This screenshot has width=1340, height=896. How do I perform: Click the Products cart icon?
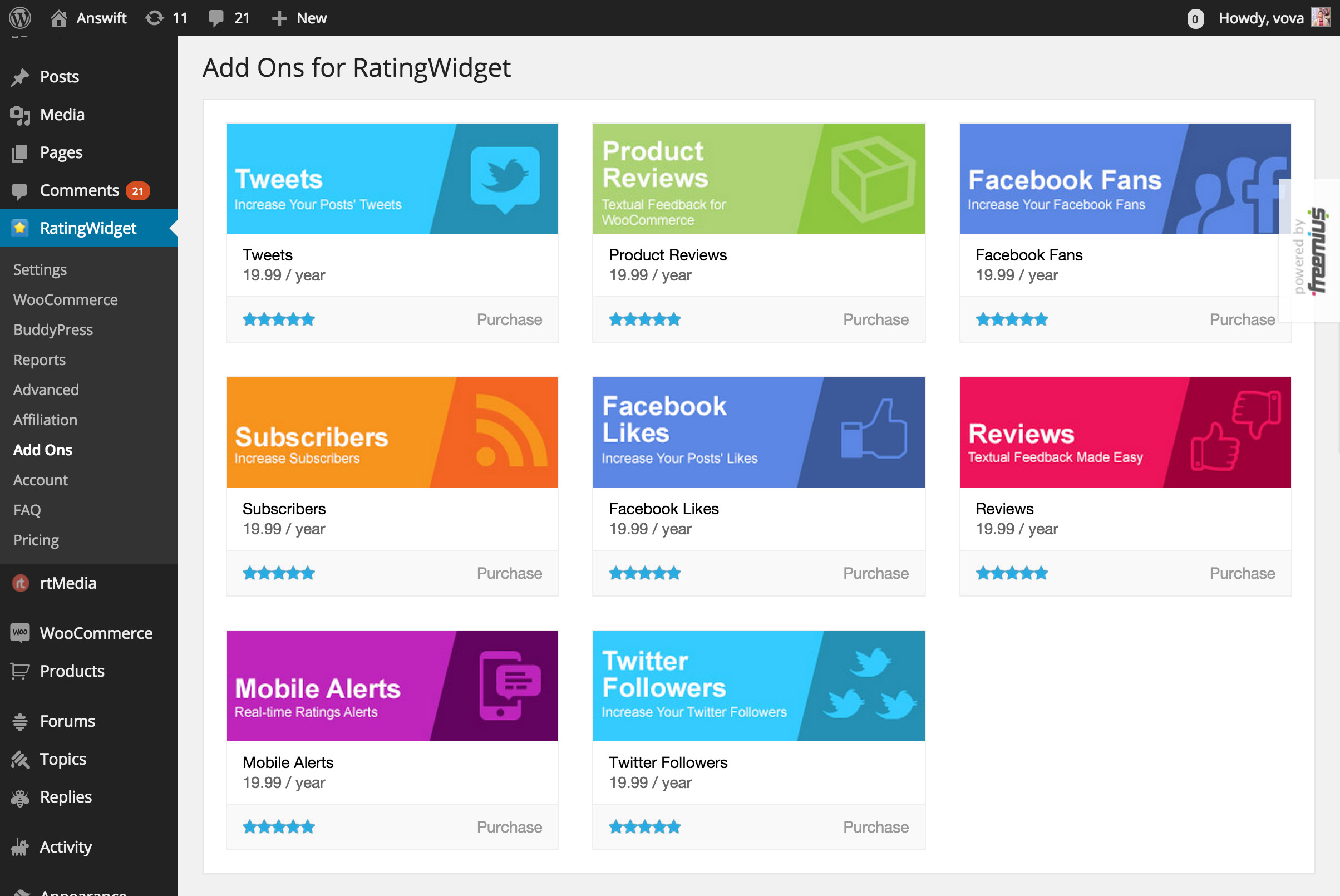point(20,671)
